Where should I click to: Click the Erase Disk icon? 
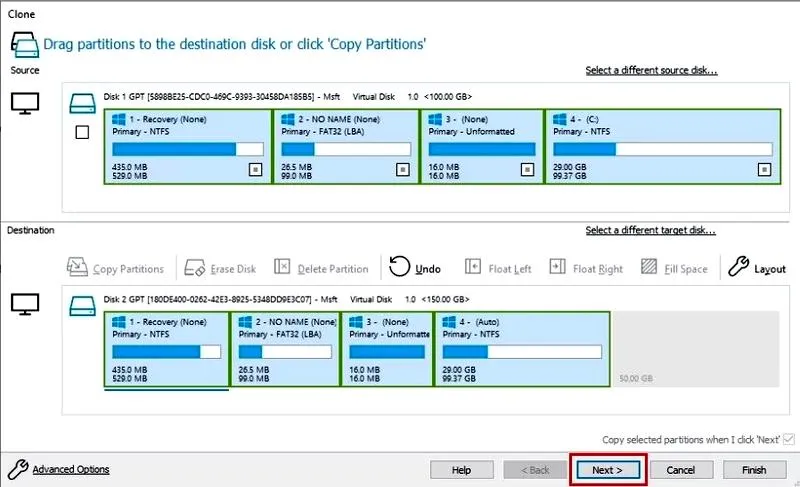[x=194, y=267]
